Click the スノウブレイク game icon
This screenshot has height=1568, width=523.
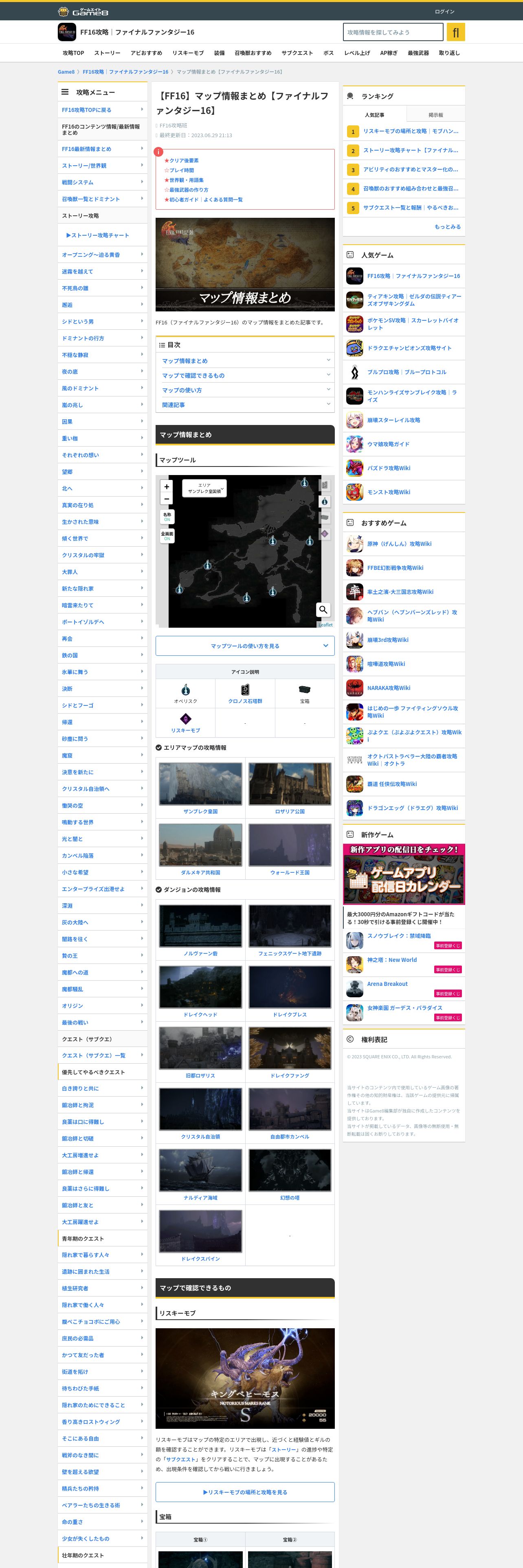pyautogui.click(x=355, y=940)
